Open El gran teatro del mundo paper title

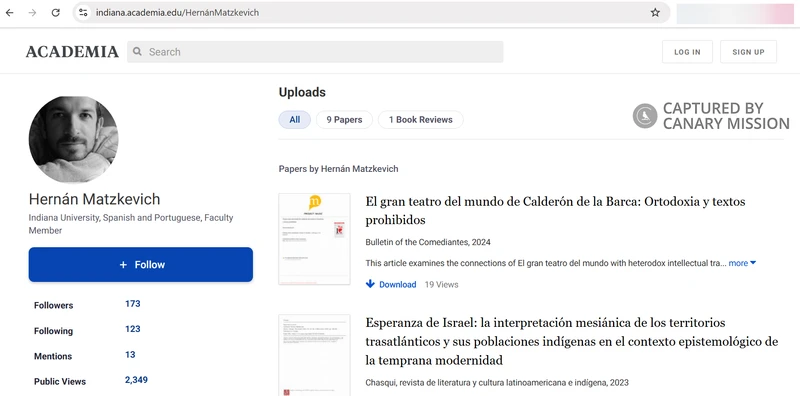click(x=555, y=211)
